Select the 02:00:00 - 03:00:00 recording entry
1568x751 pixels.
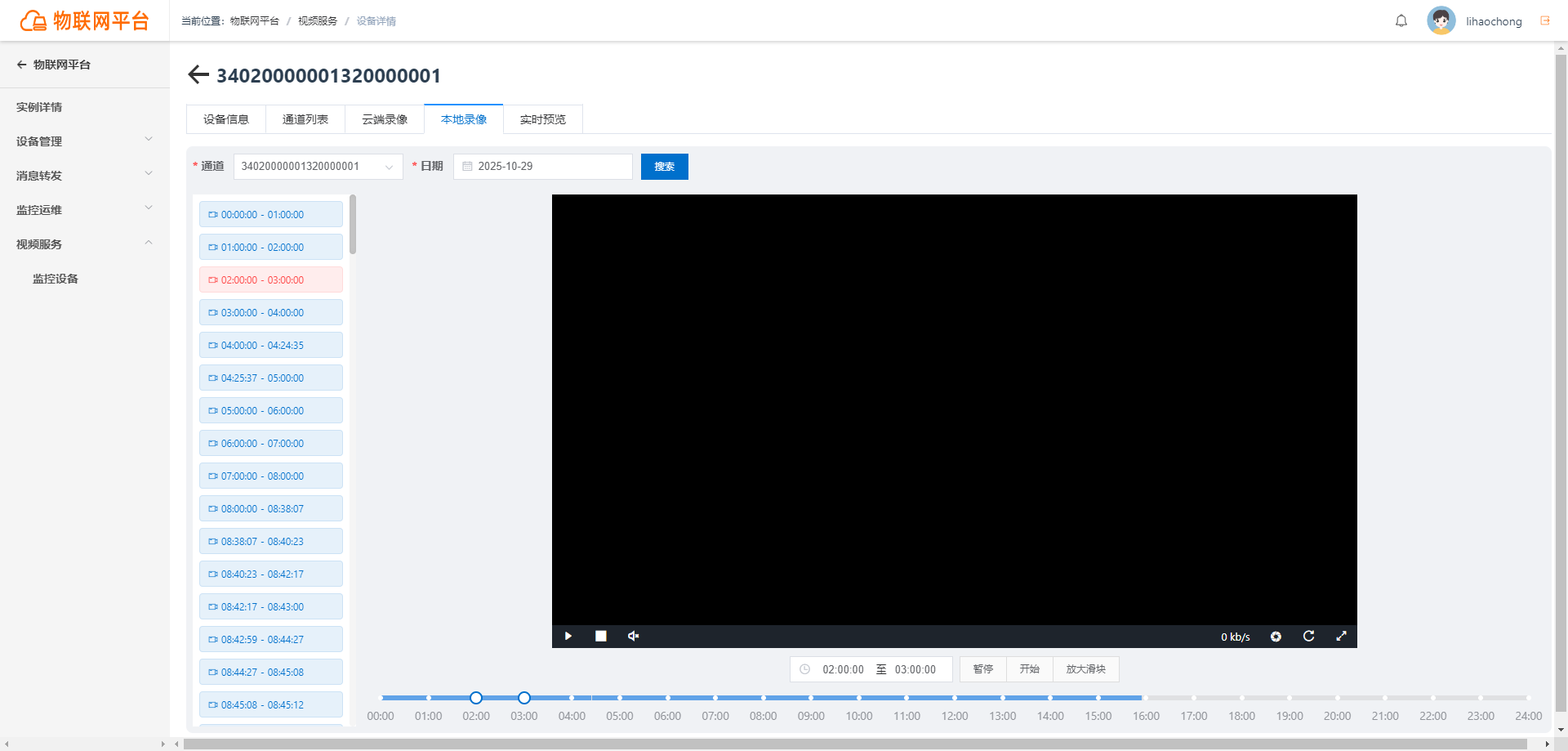271,279
